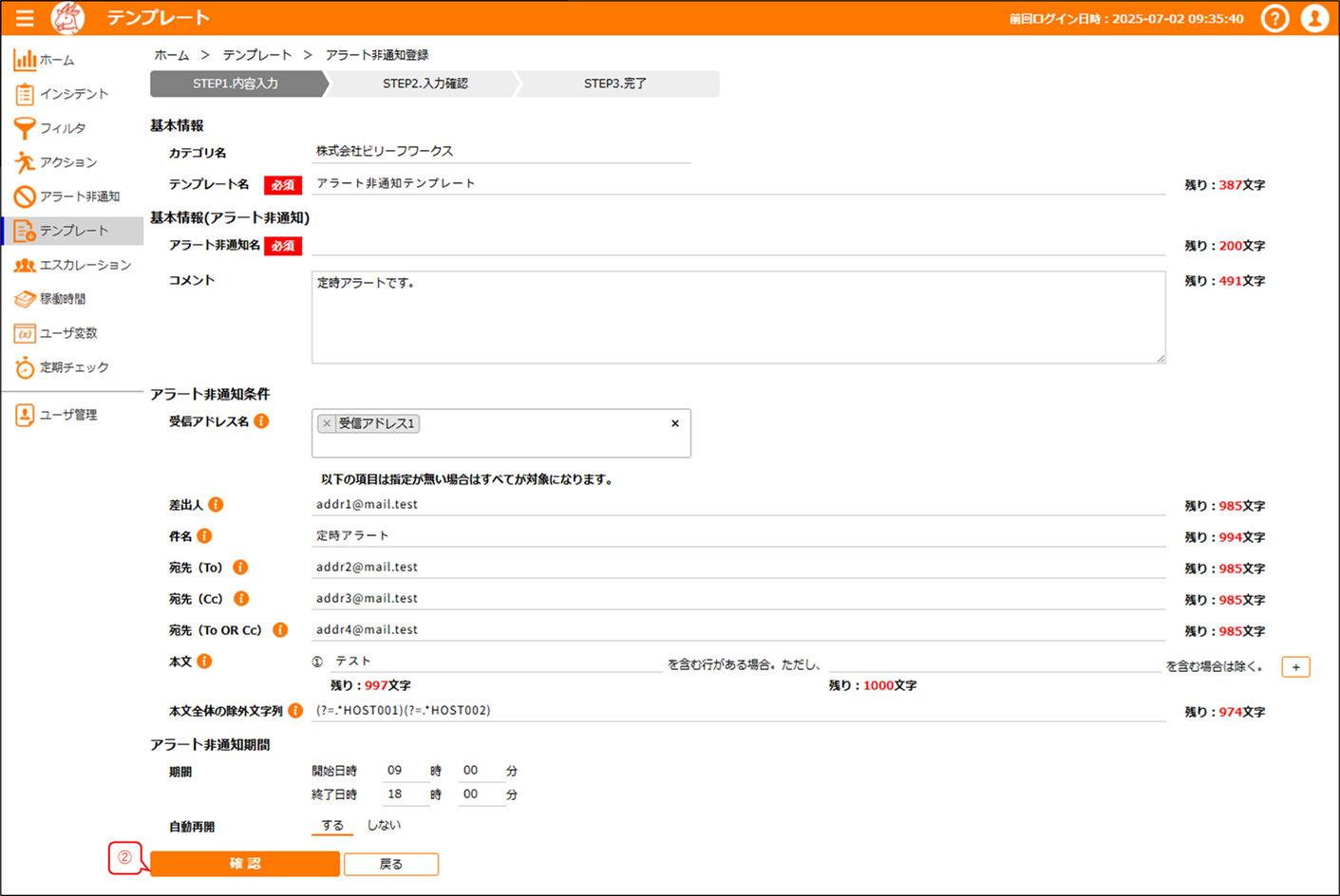Screen dimensions: 1340x896
Task: Open the 受信アドレス名 selection box
Action: point(501,433)
